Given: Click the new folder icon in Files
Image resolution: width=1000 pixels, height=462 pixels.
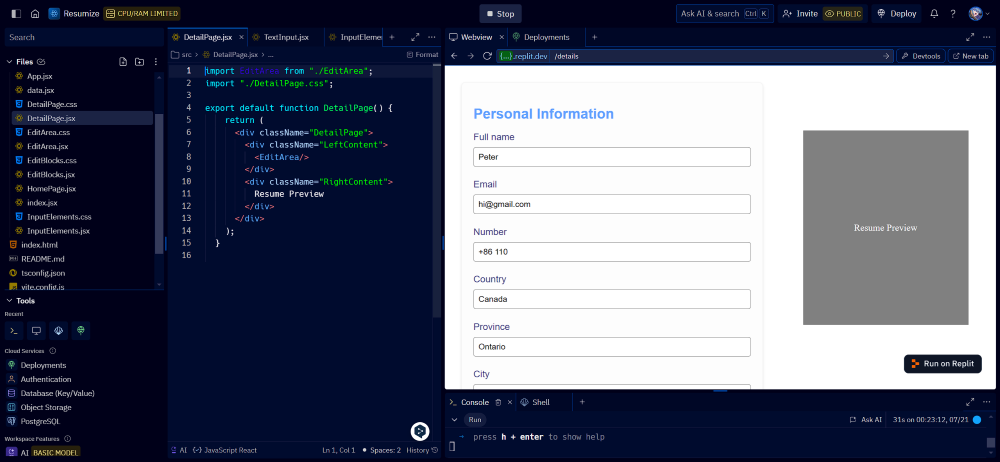Looking at the screenshot, I should pyautogui.click(x=139, y=62).
